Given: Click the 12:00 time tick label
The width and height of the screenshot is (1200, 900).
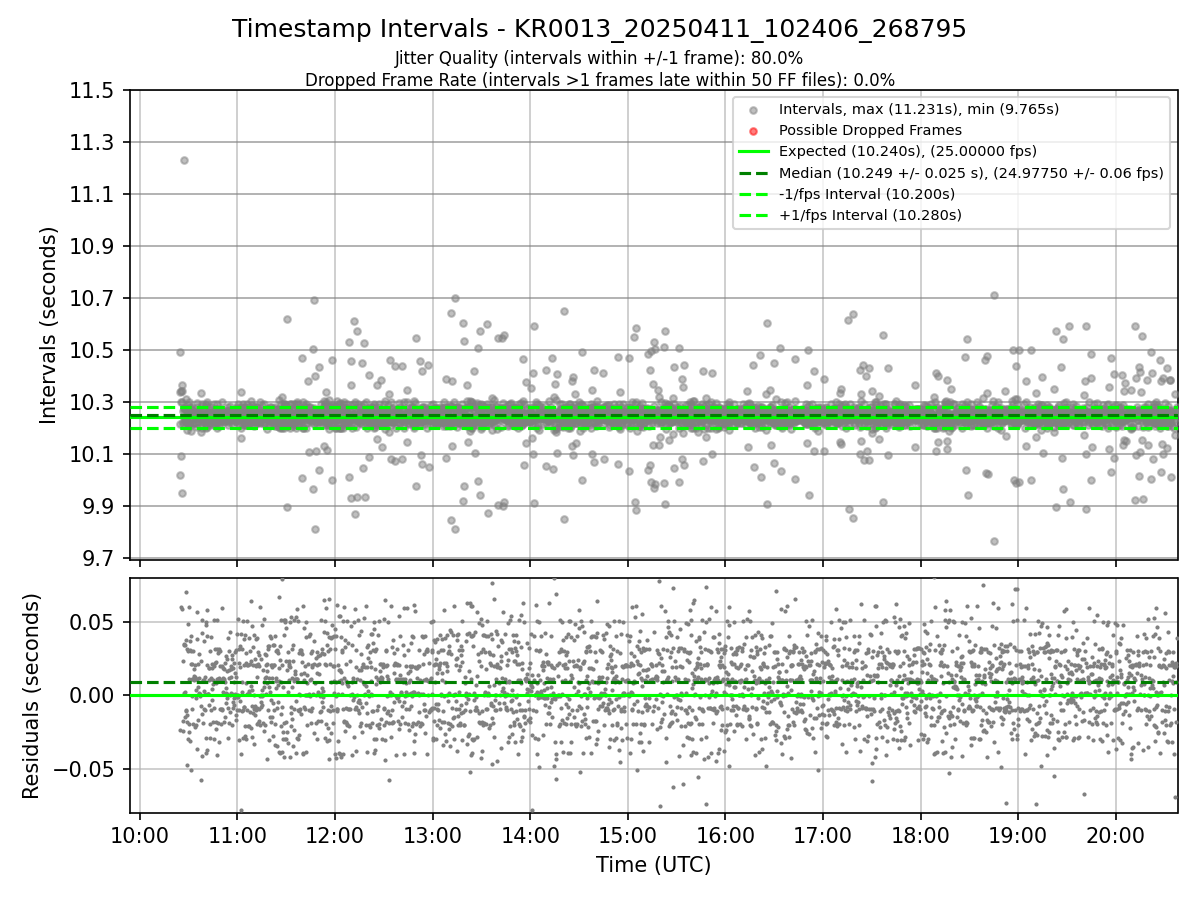Looking at the screenshot, I should click(x=334, y=834).
